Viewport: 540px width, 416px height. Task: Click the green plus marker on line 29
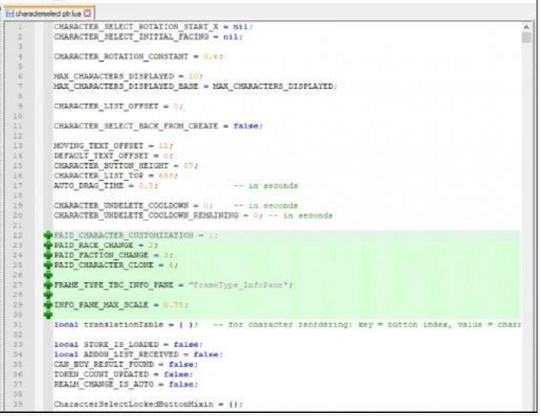48,305
